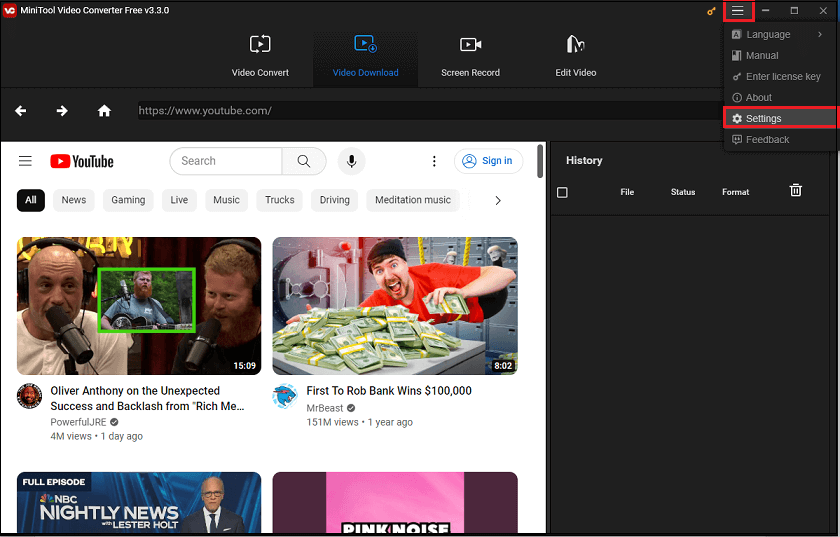This screenshot has width=840, height=537.
Task: Go forward with the right arrow
Action: click(62, 110)
